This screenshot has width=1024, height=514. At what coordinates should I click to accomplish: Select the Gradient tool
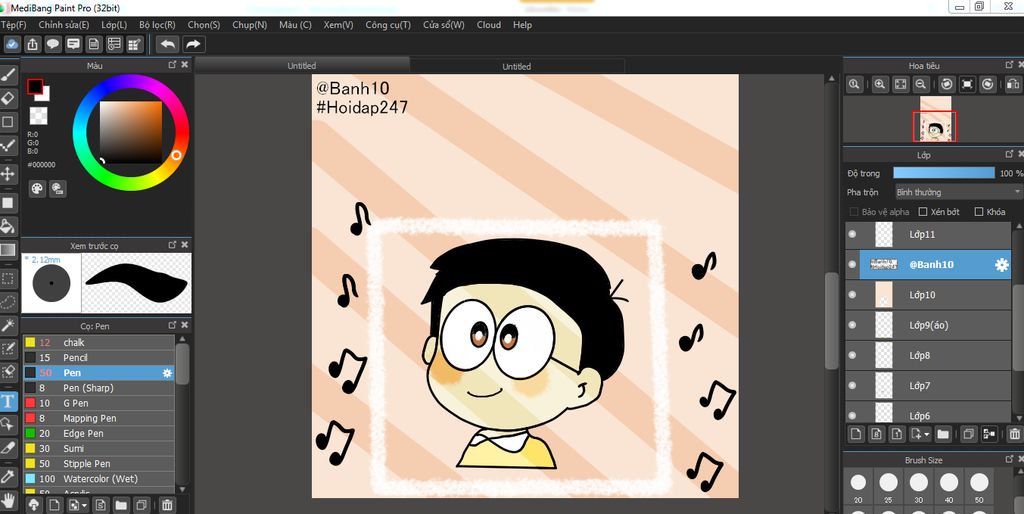8,250
